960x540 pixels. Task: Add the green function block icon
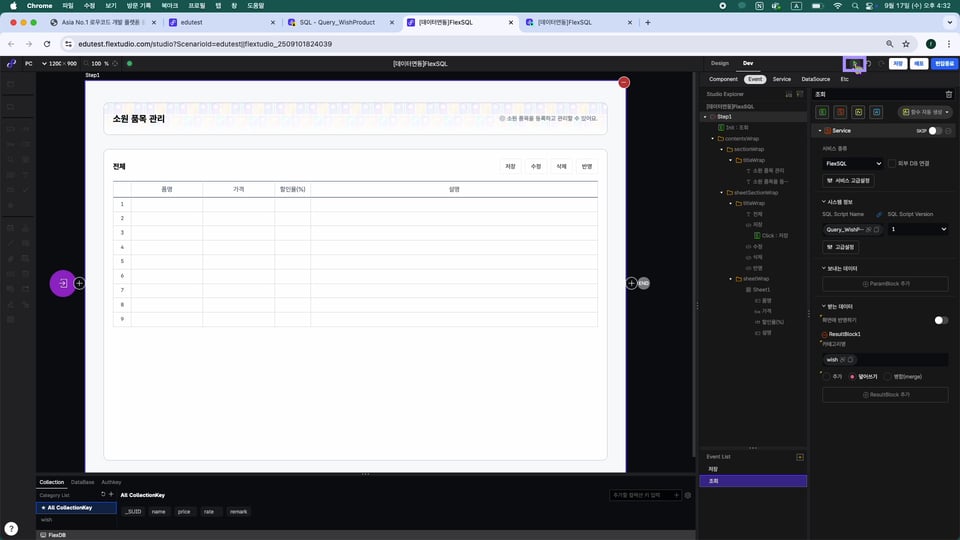pyautogui.click(x=822, y=112)
